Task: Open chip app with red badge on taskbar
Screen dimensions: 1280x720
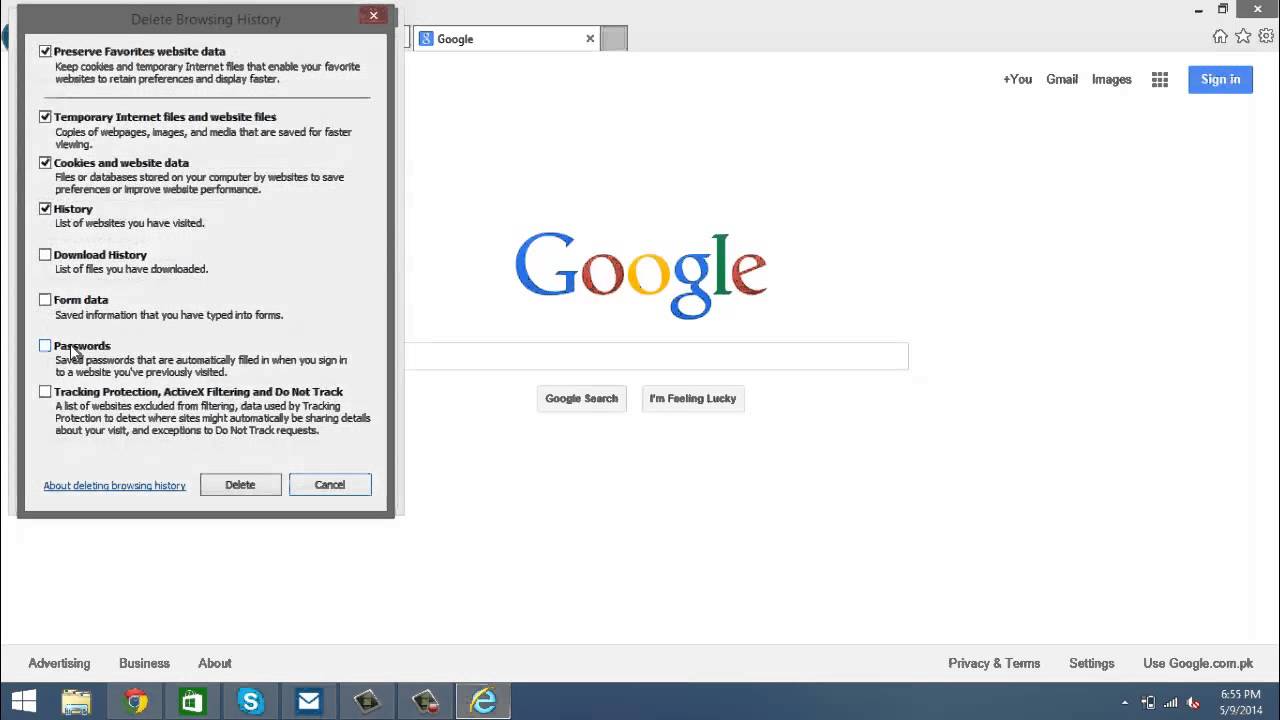Action: pos(425,702)
